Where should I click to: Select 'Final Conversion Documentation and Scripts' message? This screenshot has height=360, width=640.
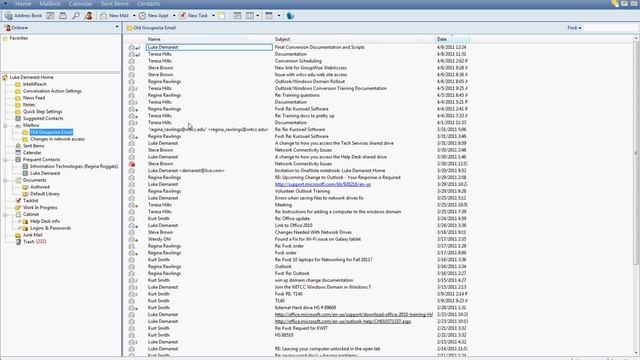point(320,47)
